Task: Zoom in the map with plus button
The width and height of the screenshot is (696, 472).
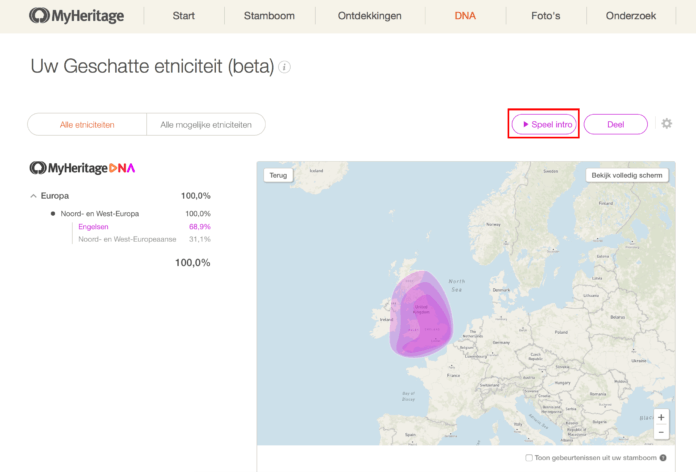Action: pyautogui.click(x=661, y=417)
